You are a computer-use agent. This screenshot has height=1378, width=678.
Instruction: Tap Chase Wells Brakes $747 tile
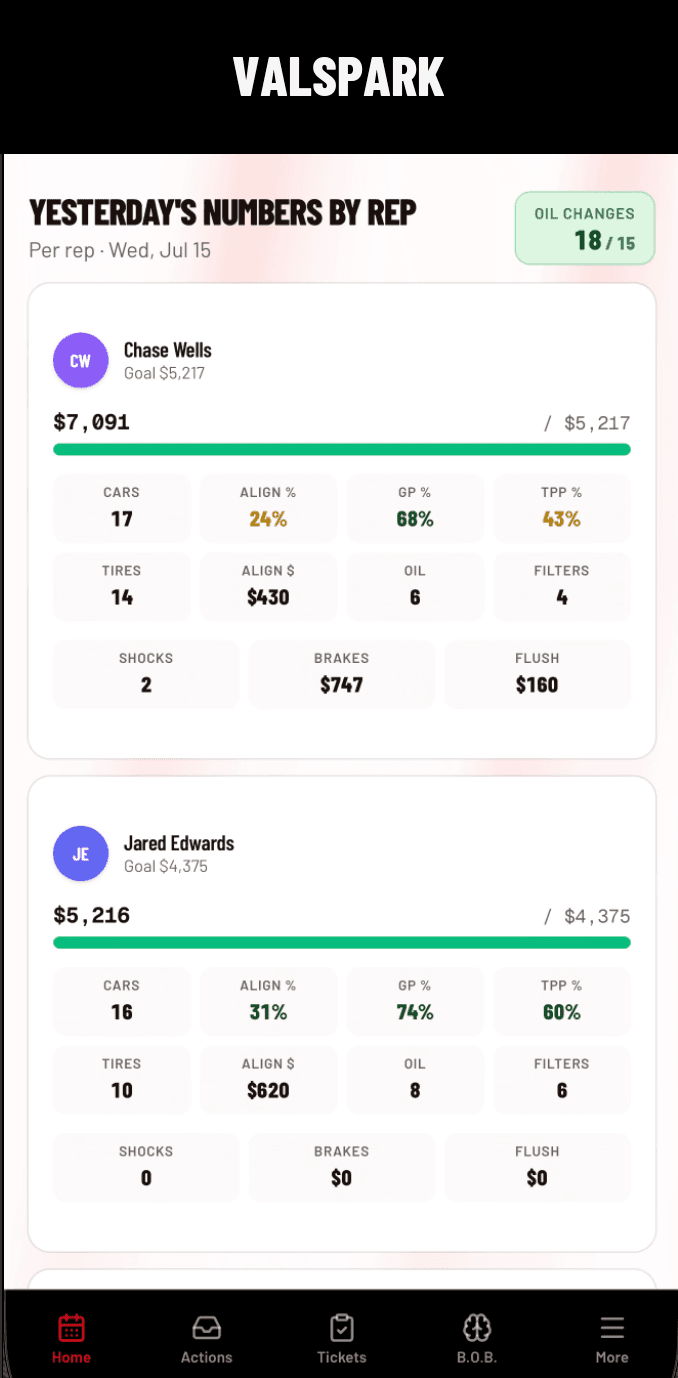342,674
